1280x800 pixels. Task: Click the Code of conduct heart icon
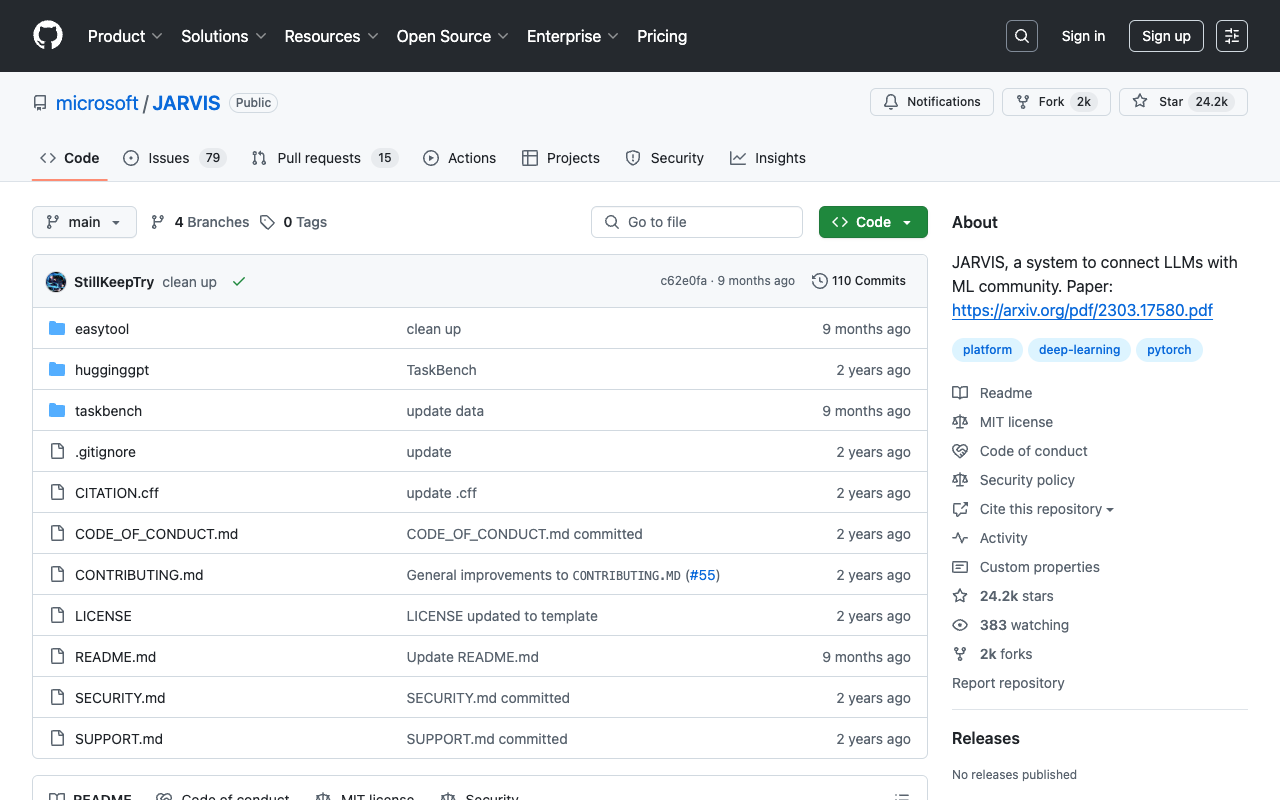pos(960,451)
